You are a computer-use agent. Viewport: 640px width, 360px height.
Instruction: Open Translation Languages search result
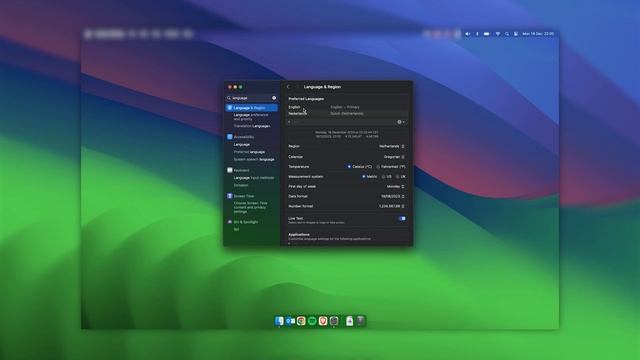(x=252, y=126)
